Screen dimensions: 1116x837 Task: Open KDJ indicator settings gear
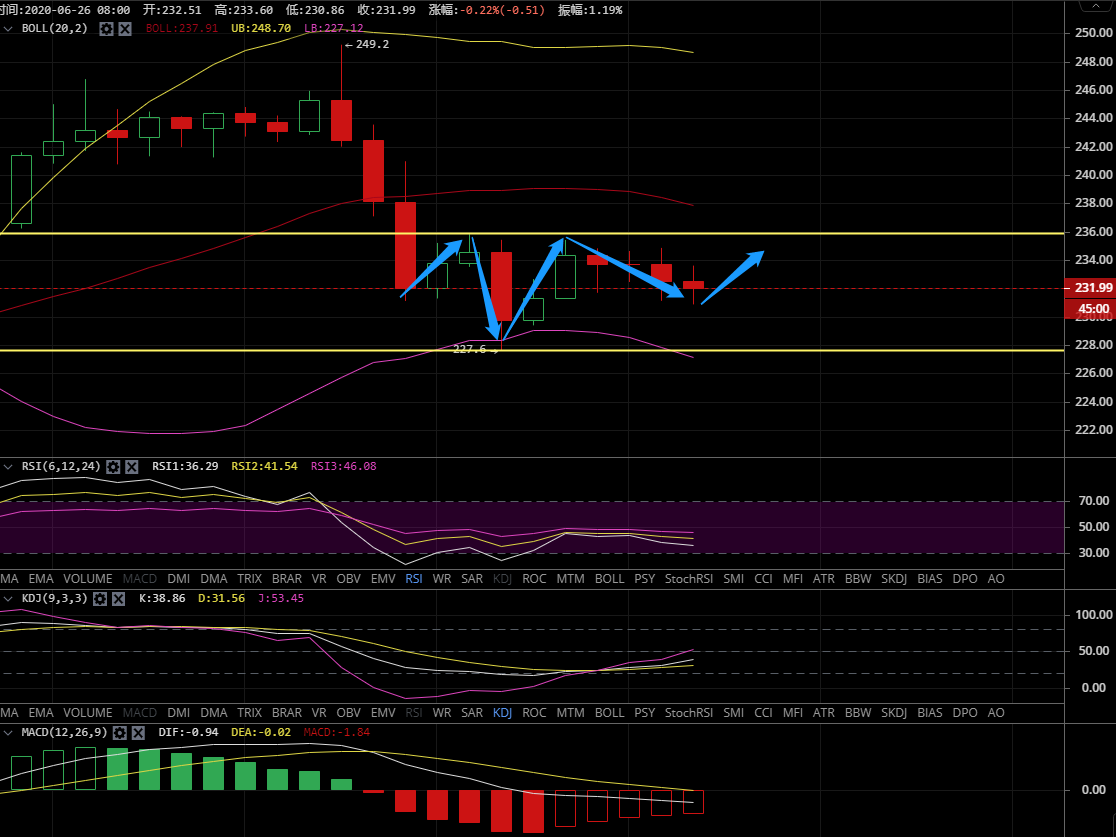tap(100, 598)
